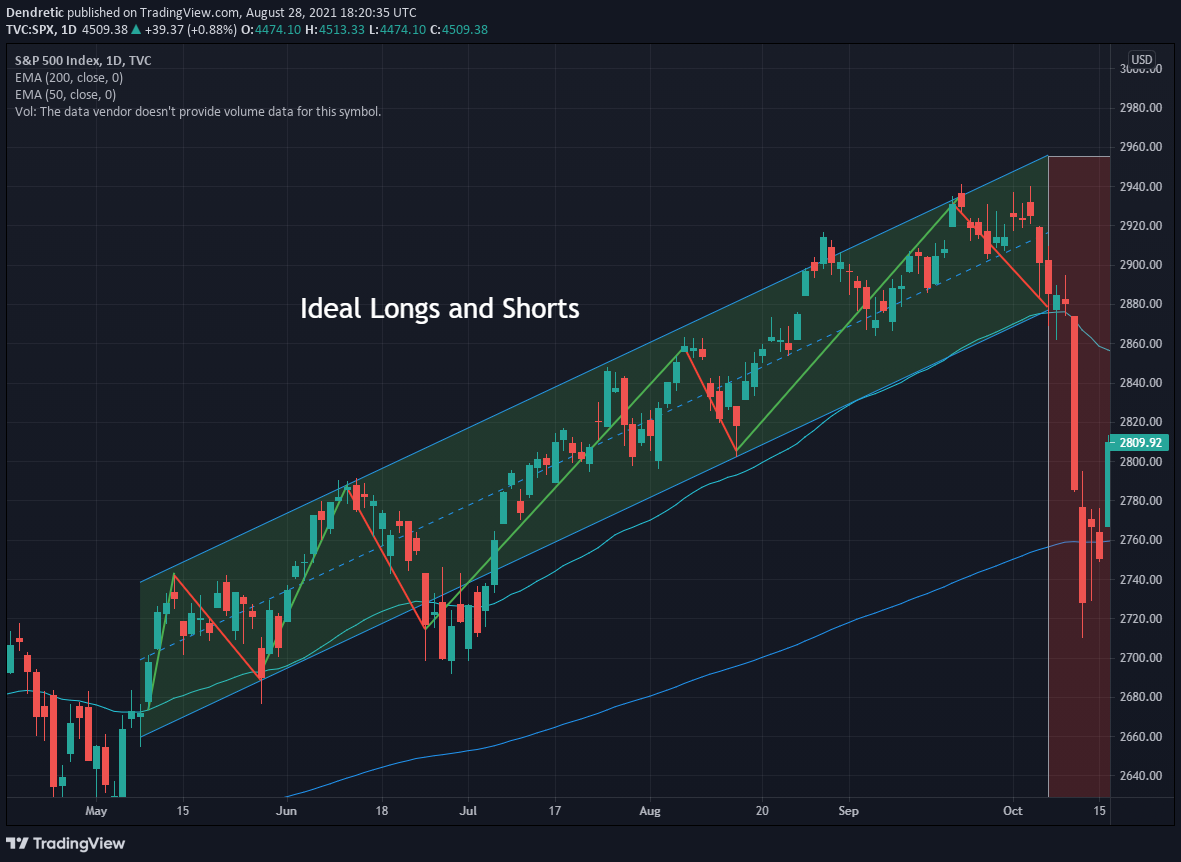Click the 20 date label on time axis
The height and width of the screenshot is (862, 1181).
pyautogui.click(x=762, y=812)
